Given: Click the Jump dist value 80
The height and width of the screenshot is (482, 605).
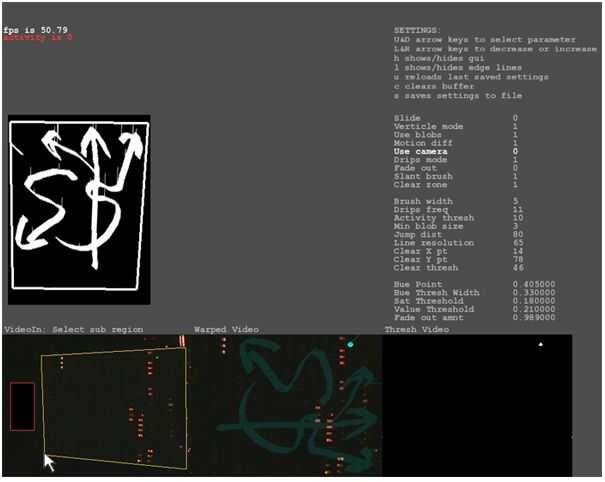Looking at the screenshot, I should pyautogui.click(x=518, y=234).
